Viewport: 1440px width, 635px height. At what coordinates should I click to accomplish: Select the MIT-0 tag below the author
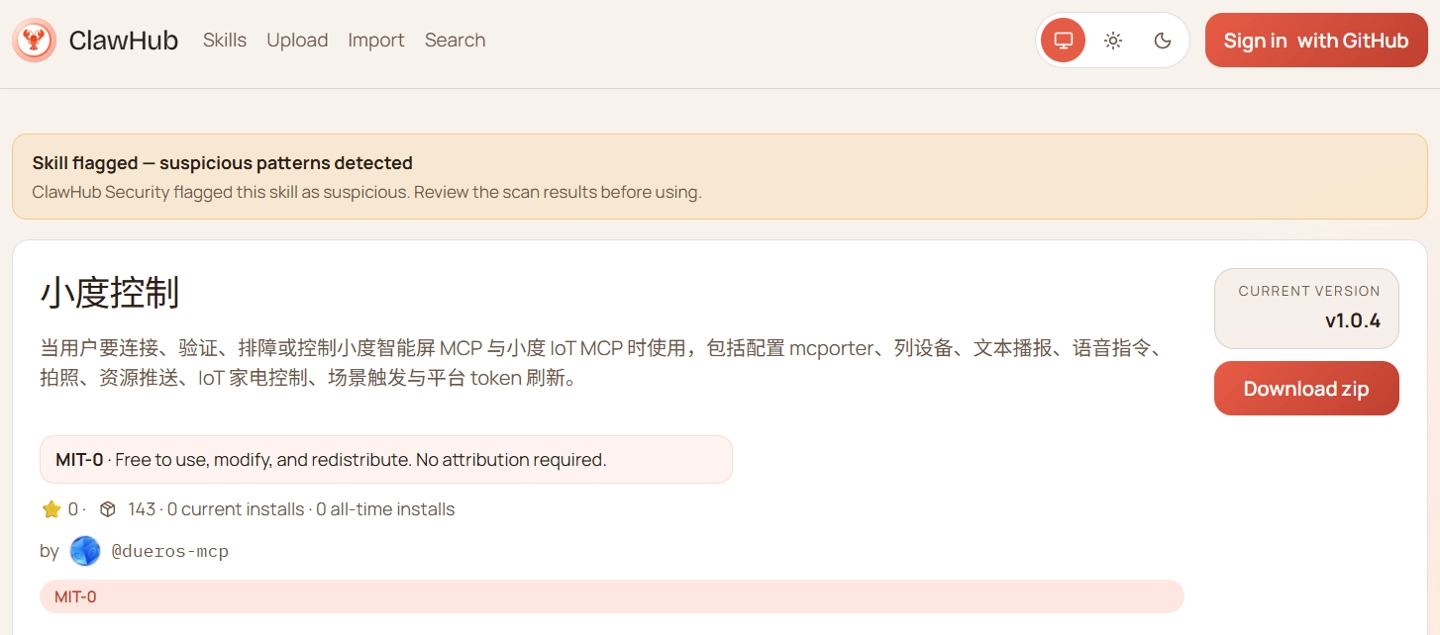(76, 596)
